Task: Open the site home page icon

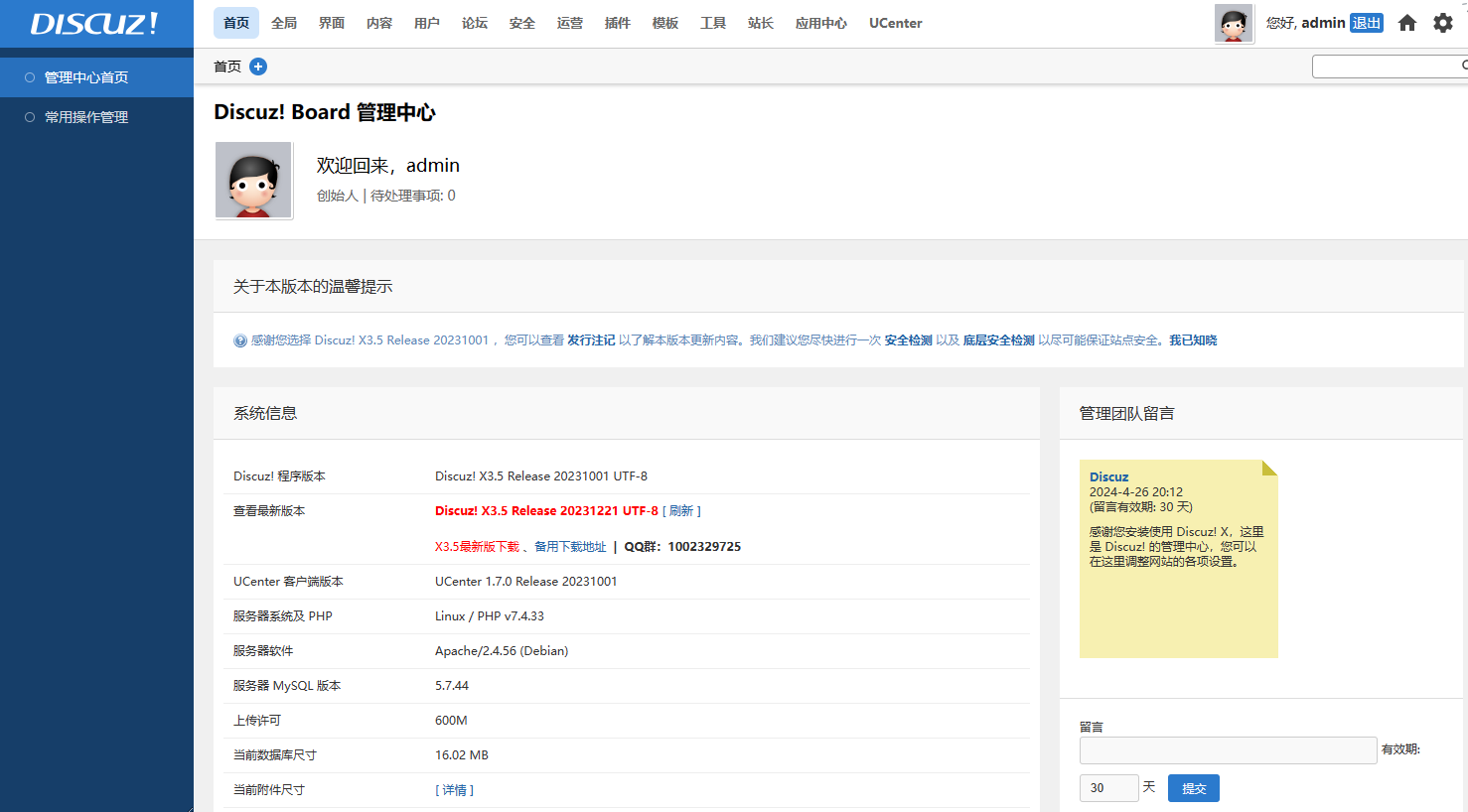Action: coord(1406,23)
